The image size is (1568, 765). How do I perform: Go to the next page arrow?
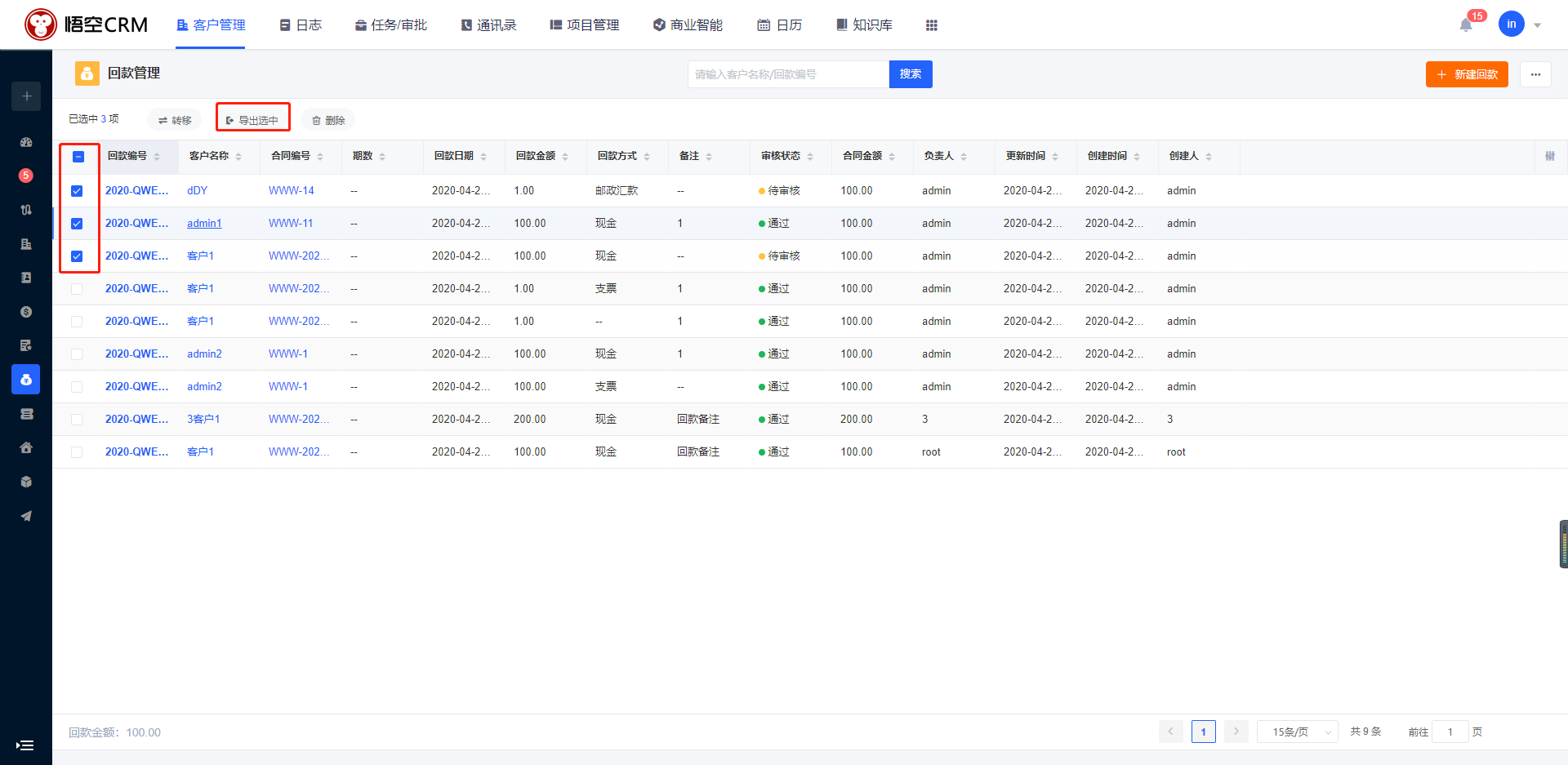1236,732
